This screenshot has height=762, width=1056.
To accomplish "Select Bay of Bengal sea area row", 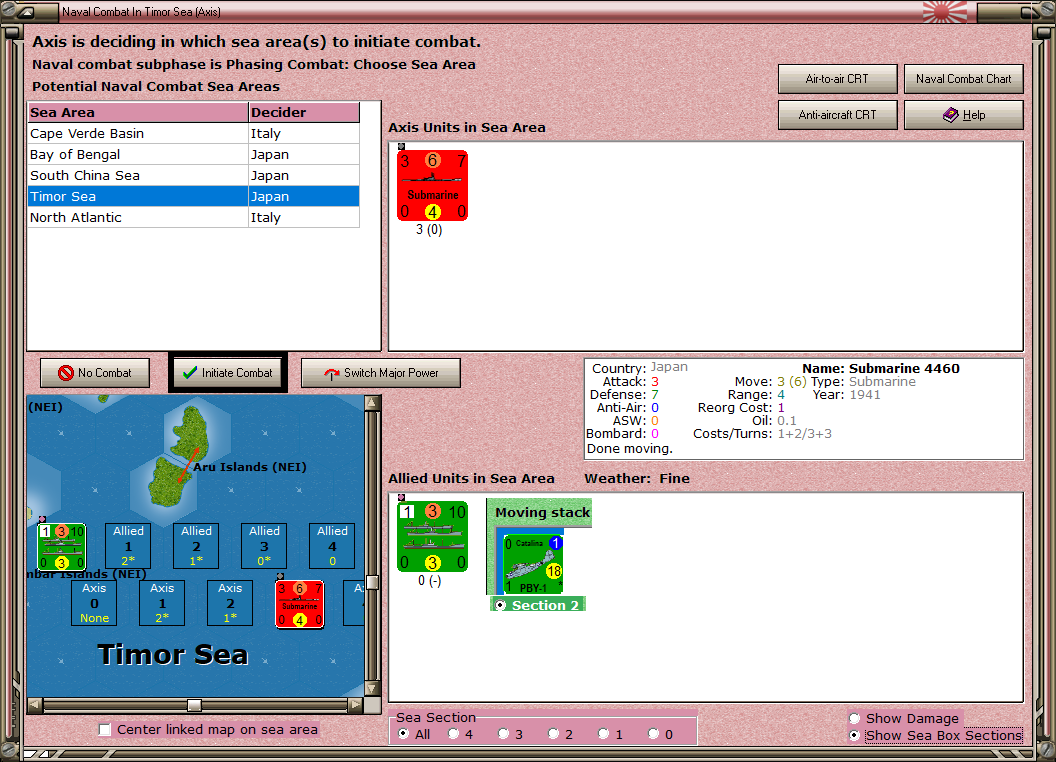I will coord(193,154).
